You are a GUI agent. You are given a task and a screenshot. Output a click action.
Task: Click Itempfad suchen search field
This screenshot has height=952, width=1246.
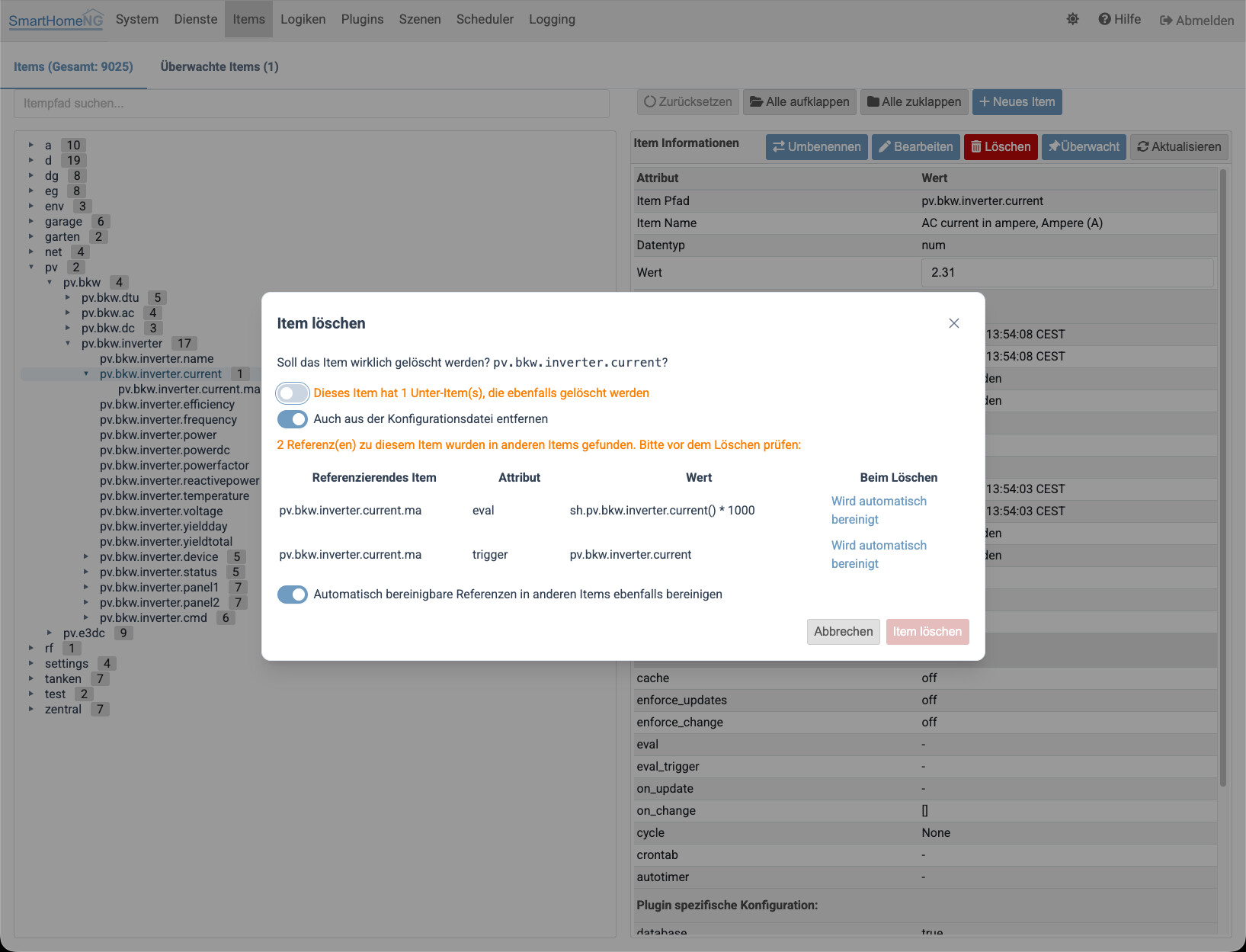point(312,104)
